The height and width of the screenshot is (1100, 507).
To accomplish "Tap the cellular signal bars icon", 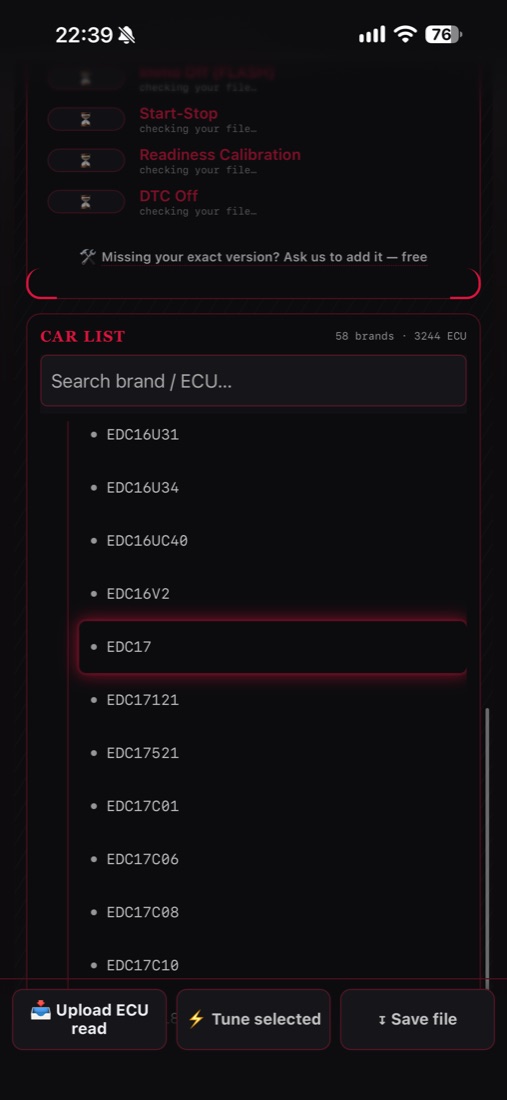I will pyautogui.click(x=372, y=34).
